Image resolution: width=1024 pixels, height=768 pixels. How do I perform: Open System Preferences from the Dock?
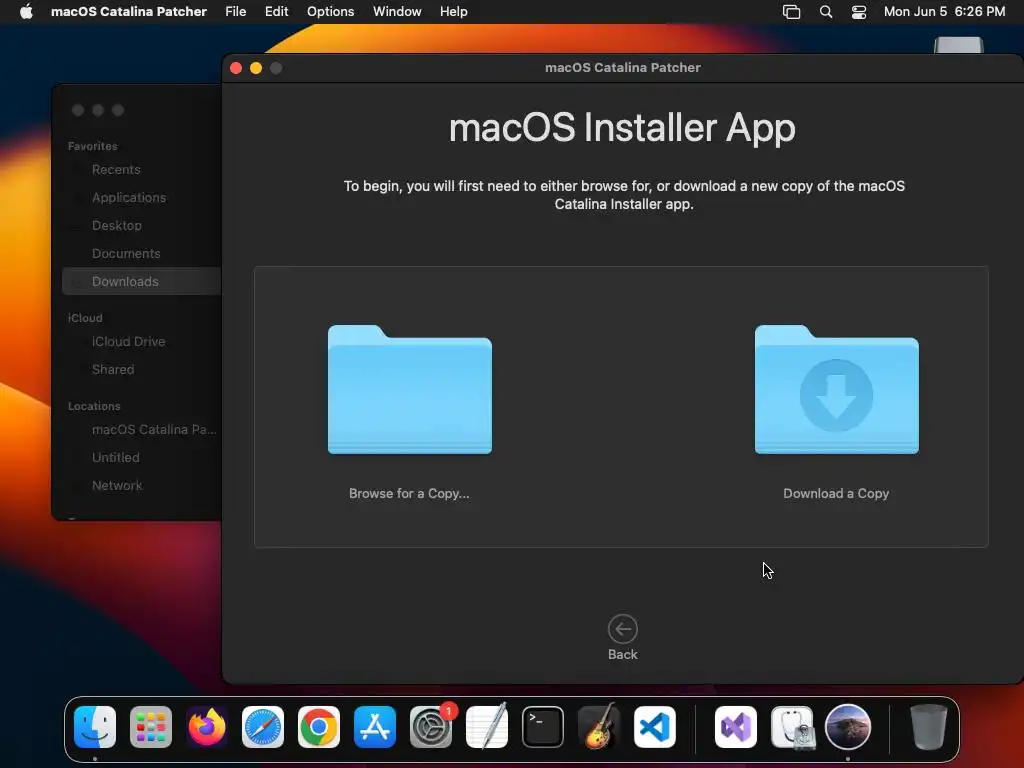[431, 726]
